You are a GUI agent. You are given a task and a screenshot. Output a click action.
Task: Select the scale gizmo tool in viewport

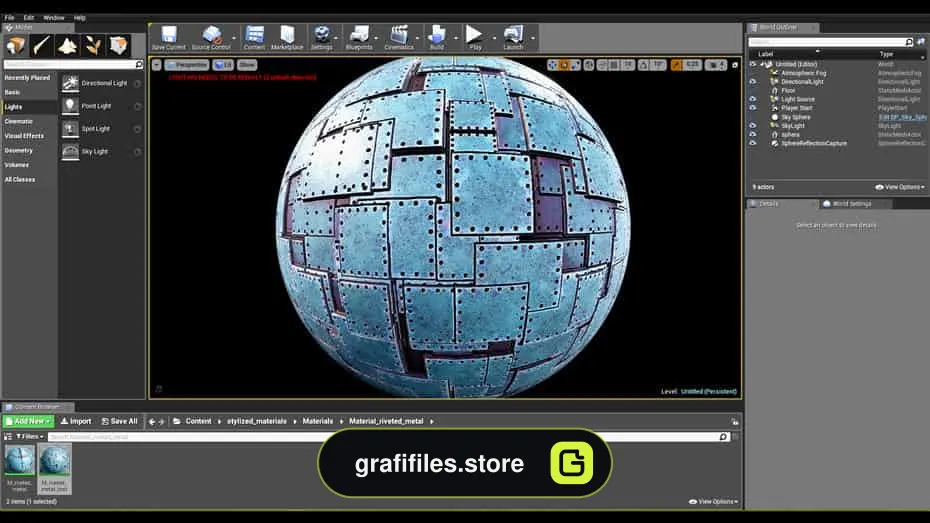pos(575,65)
